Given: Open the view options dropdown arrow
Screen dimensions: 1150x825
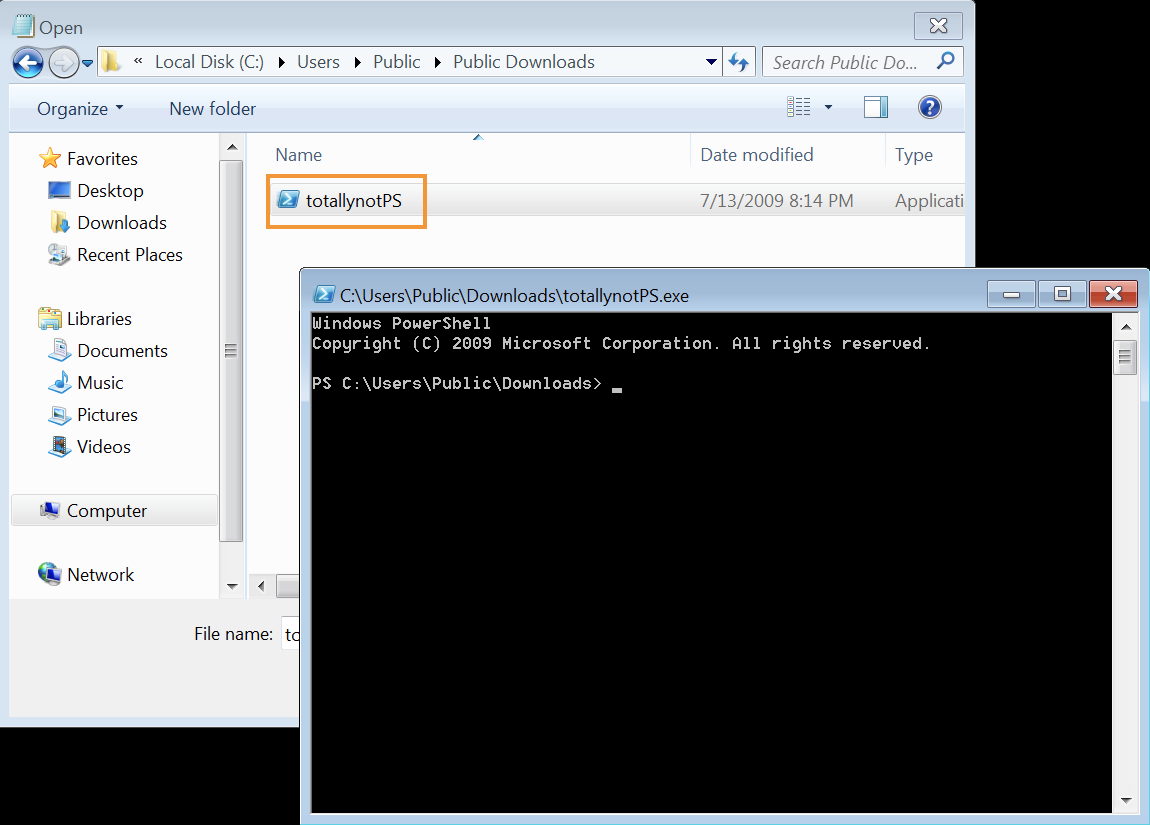Looking at the screenshot, I should click(829, 107).
